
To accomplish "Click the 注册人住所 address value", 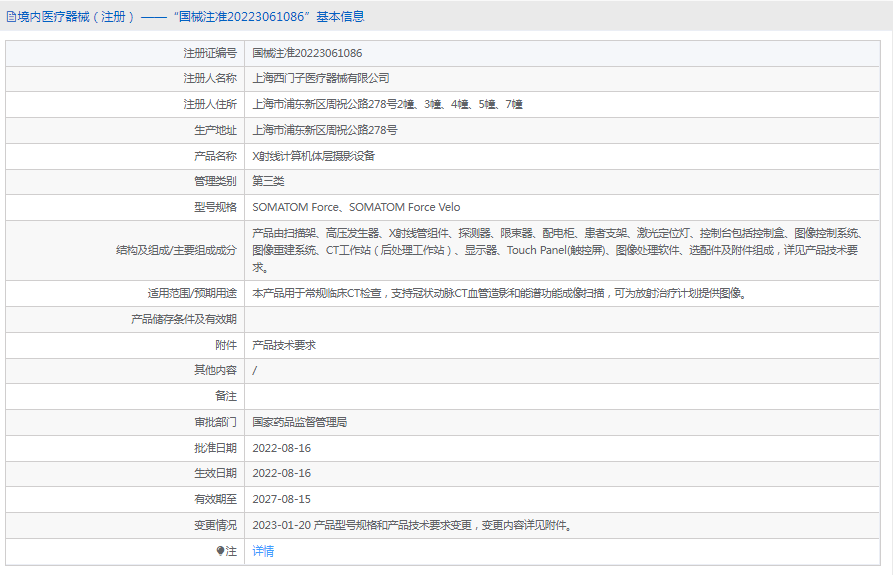I will (x=387, y=104).
